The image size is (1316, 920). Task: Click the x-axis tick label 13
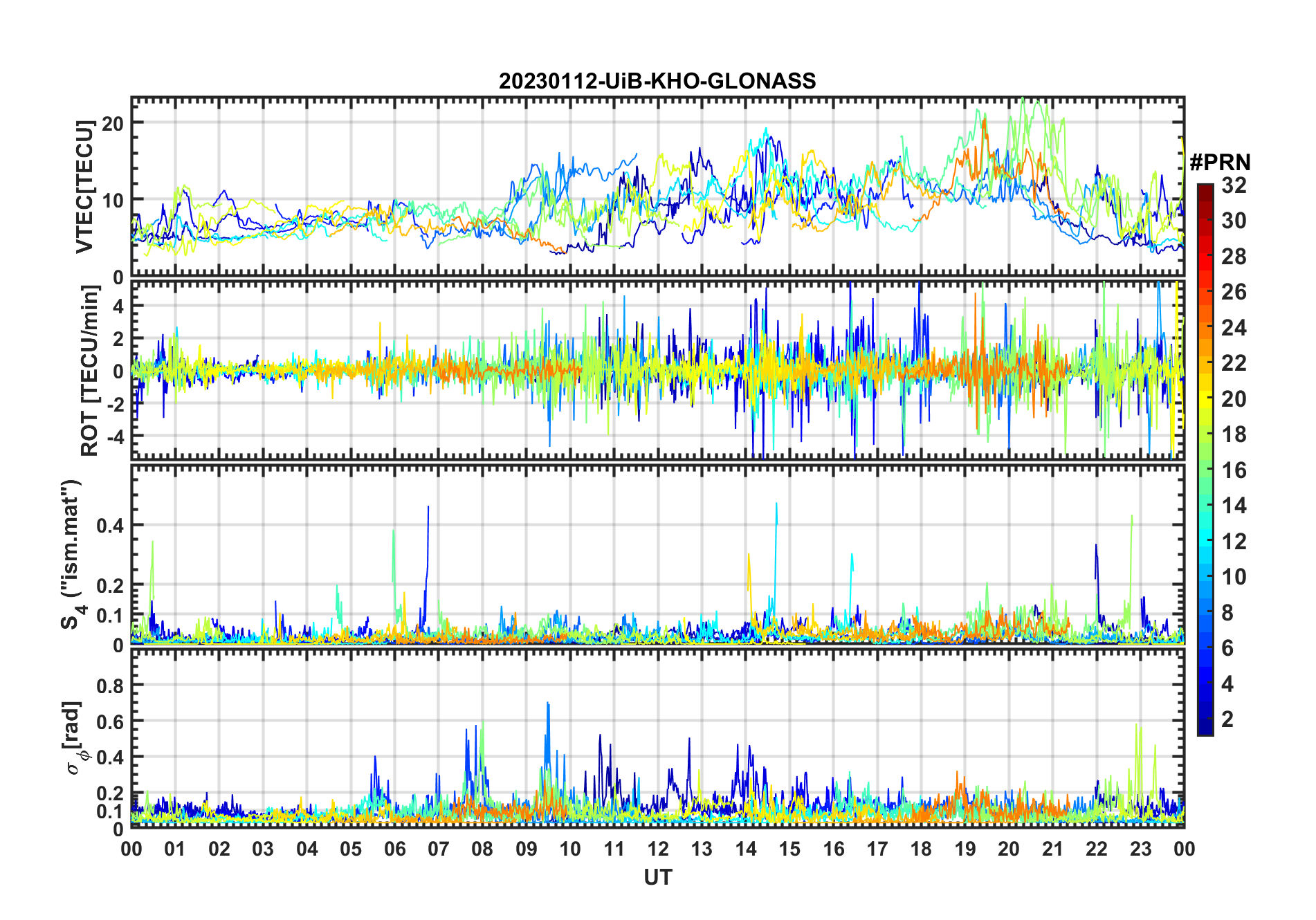[702, 849]
